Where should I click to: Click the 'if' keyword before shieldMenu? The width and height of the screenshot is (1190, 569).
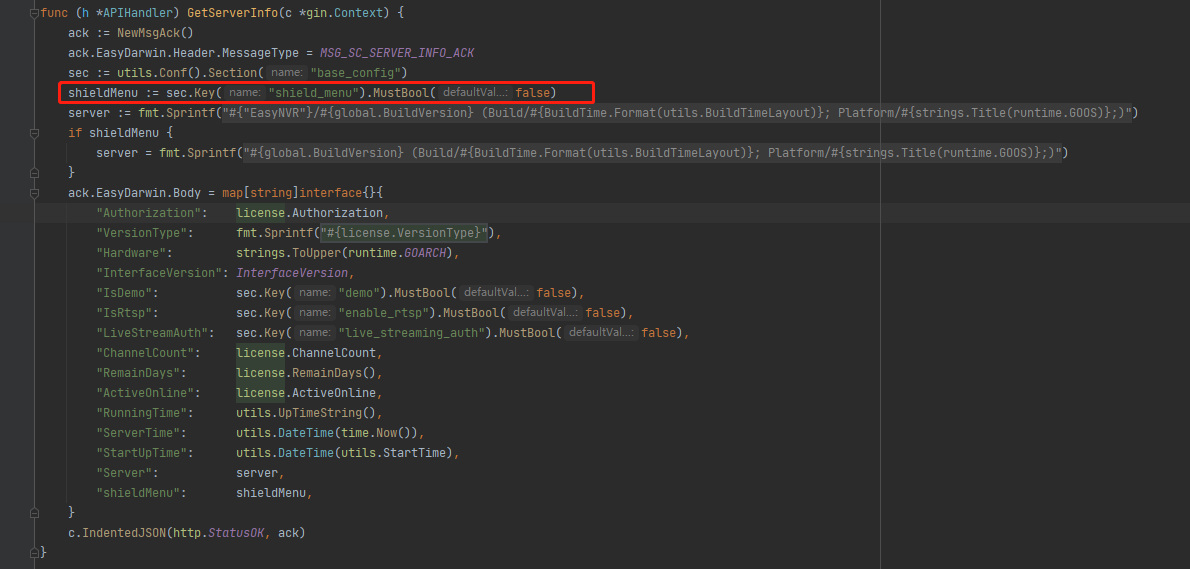point(74,133)
